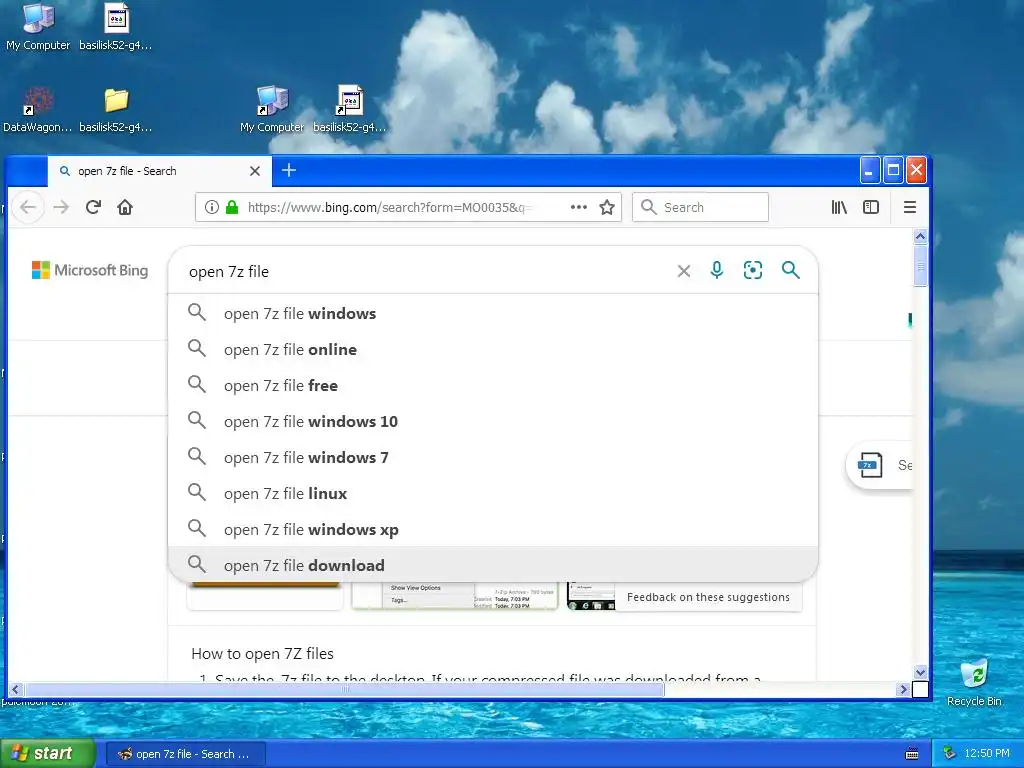Click the browser toolbar Search box

pos(700,207)
